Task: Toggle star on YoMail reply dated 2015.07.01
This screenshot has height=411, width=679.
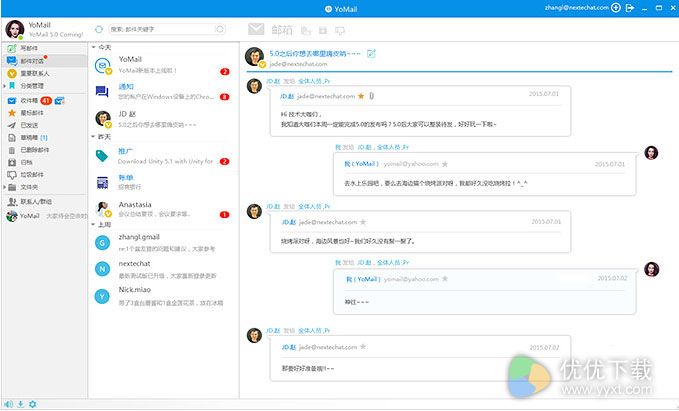Action: 445,164
